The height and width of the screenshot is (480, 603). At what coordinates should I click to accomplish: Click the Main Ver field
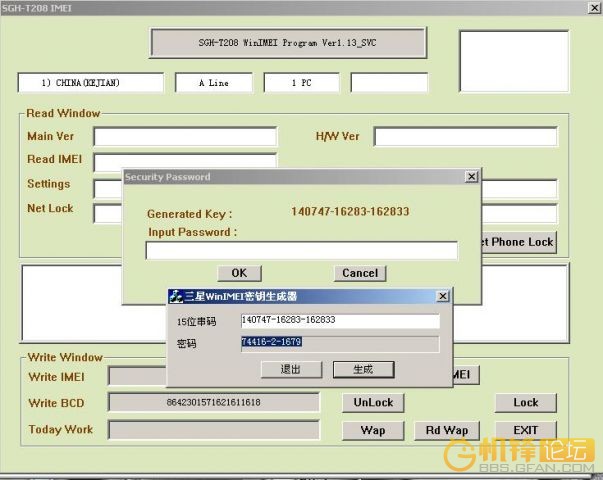tap(185, 137)
